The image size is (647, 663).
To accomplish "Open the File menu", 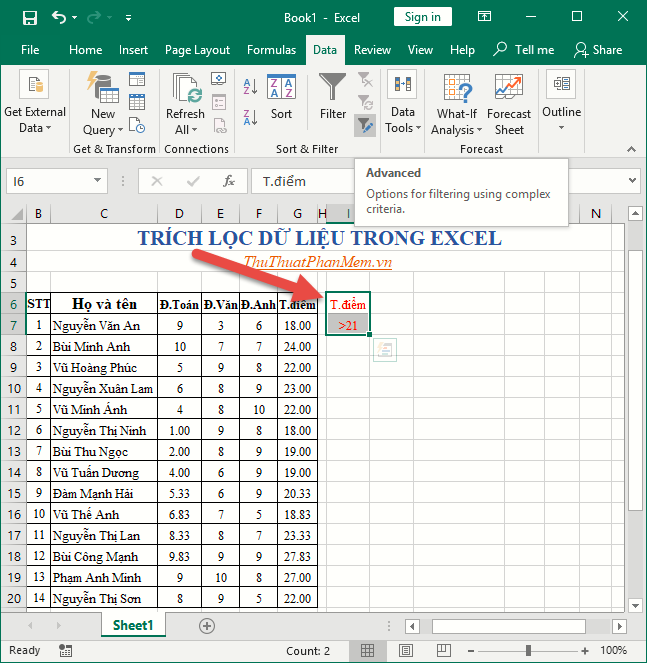I will point(30,50).
